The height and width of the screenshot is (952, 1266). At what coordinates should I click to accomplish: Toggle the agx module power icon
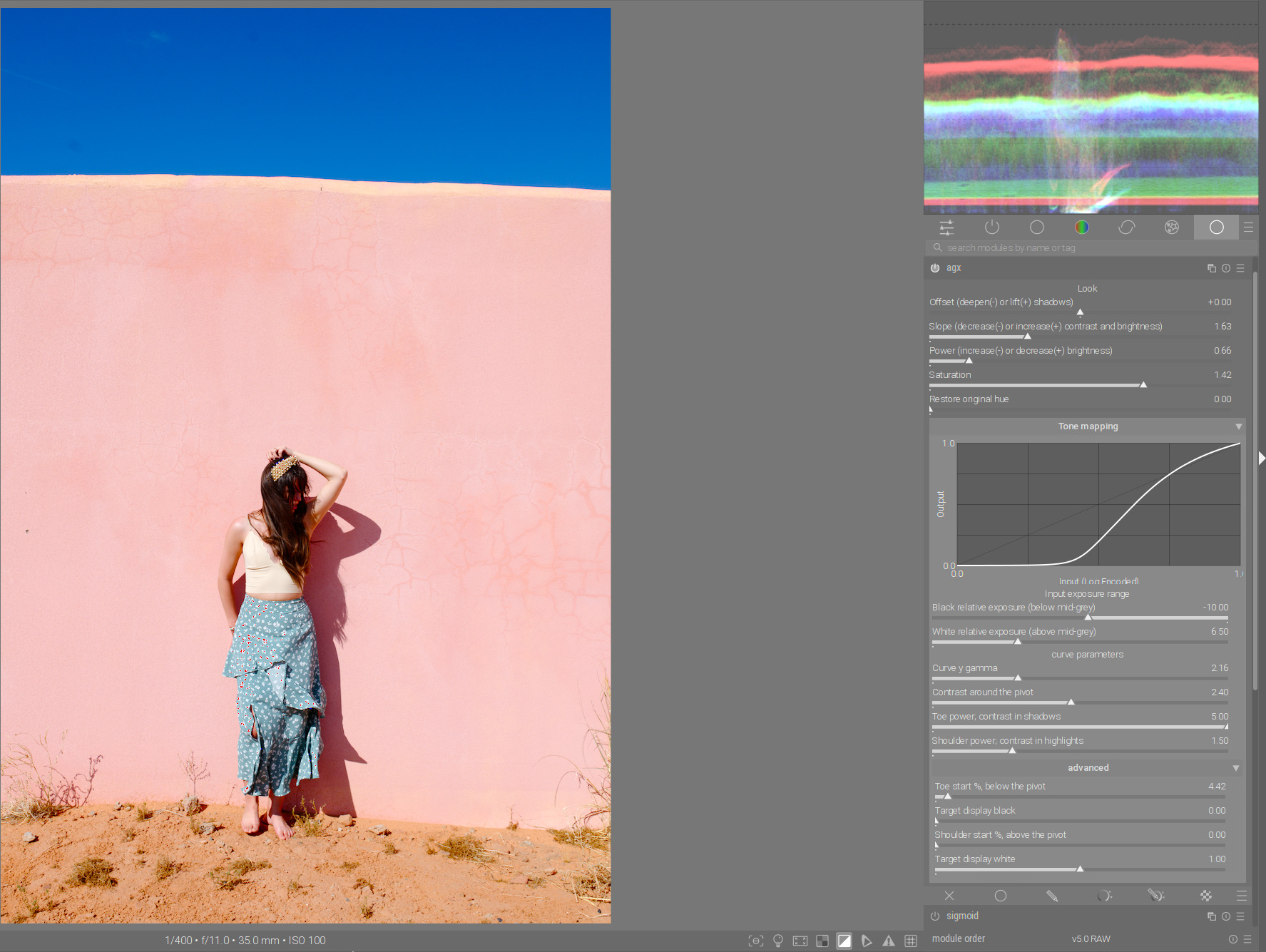pyautogui.click(x=935, y=268)
